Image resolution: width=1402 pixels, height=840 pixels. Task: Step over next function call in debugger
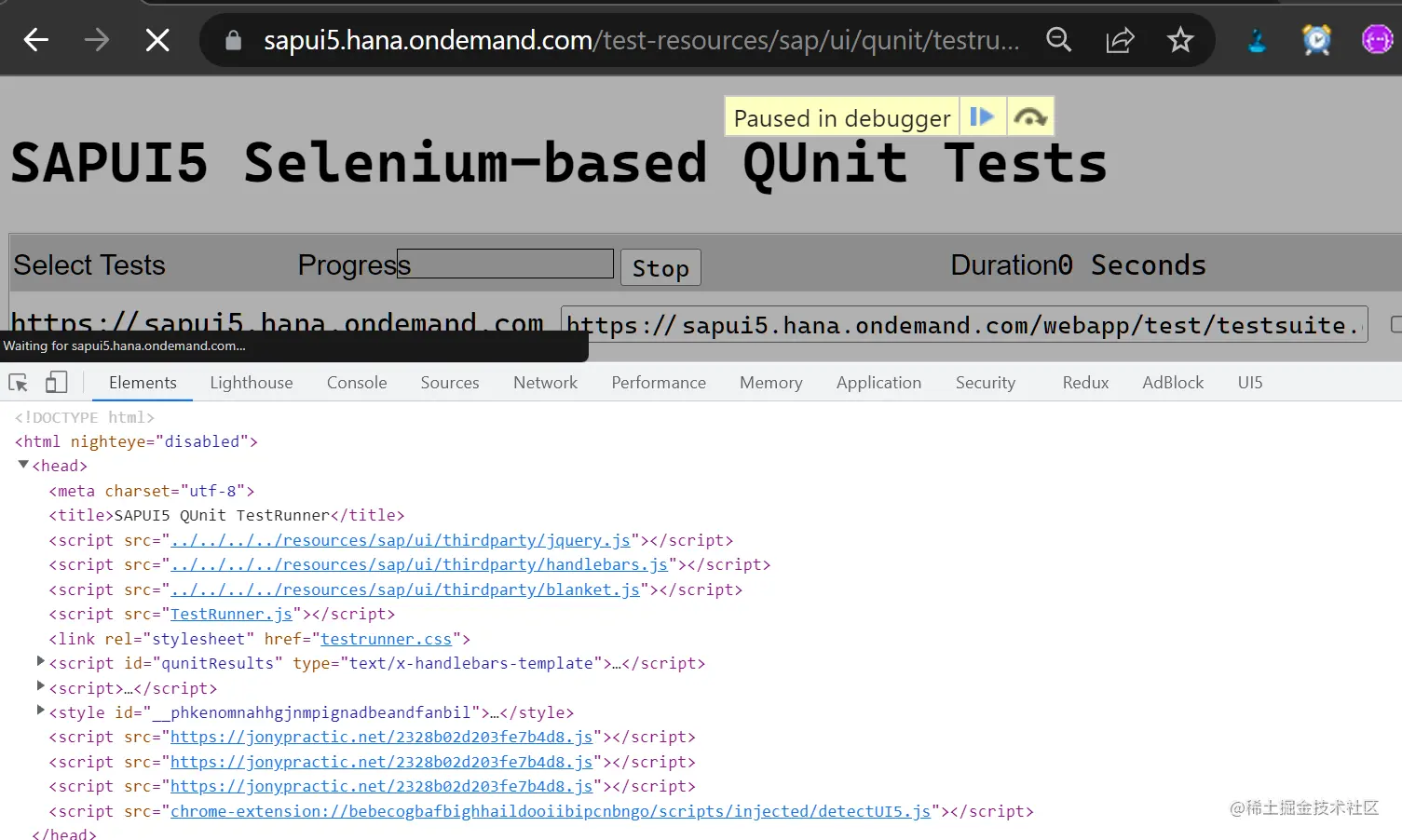[1030, 117]
